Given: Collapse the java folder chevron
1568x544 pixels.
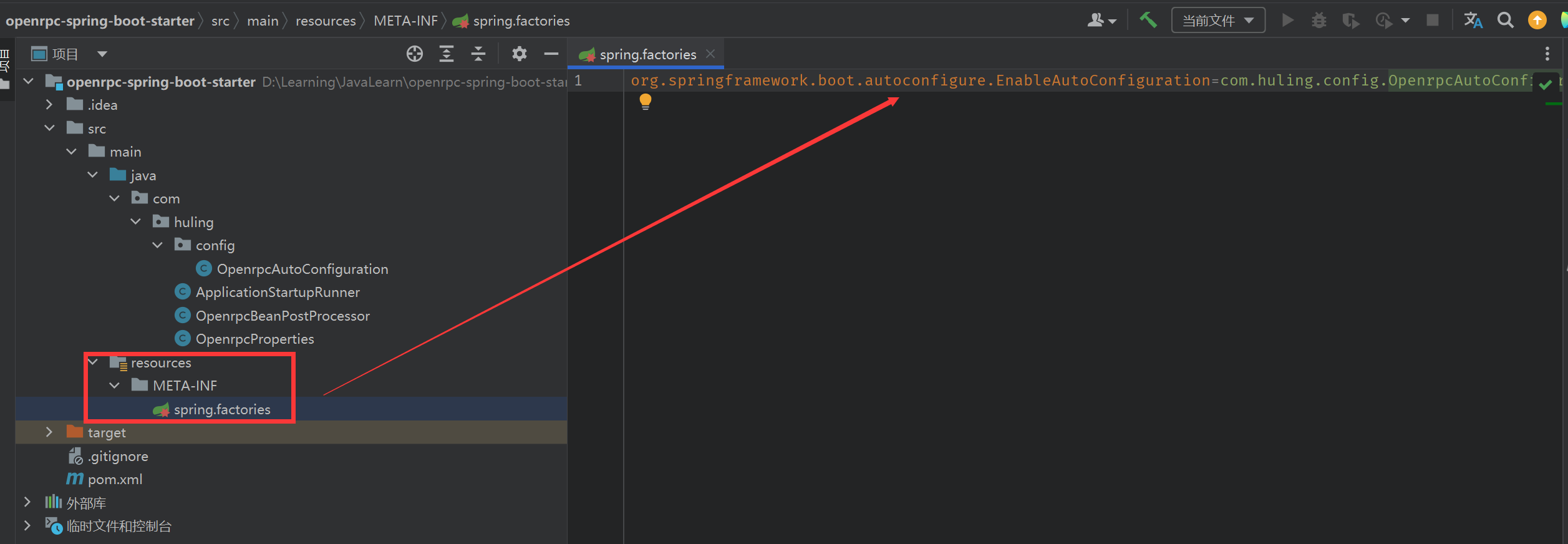Looking at the screenshot, I should tap(92, 175).
